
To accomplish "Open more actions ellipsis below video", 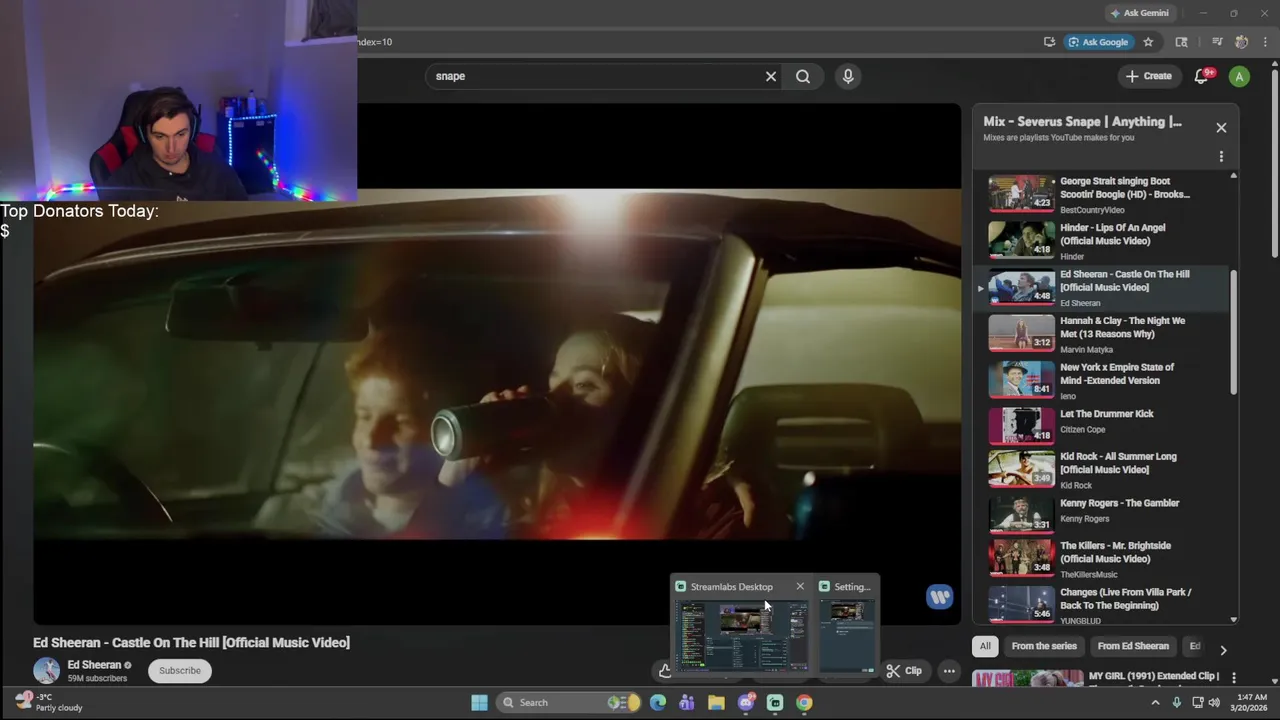I will pos(949,671).
